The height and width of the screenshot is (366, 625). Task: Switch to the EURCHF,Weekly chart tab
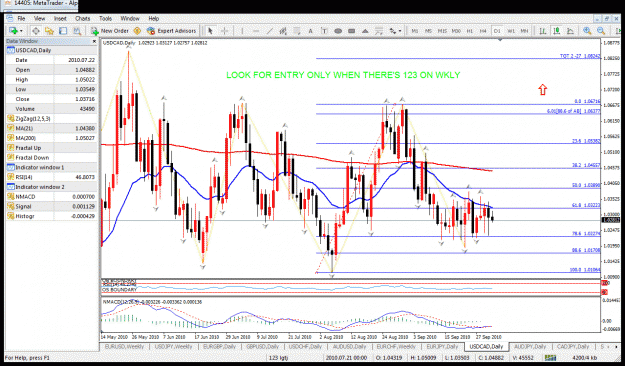point(396,346)
